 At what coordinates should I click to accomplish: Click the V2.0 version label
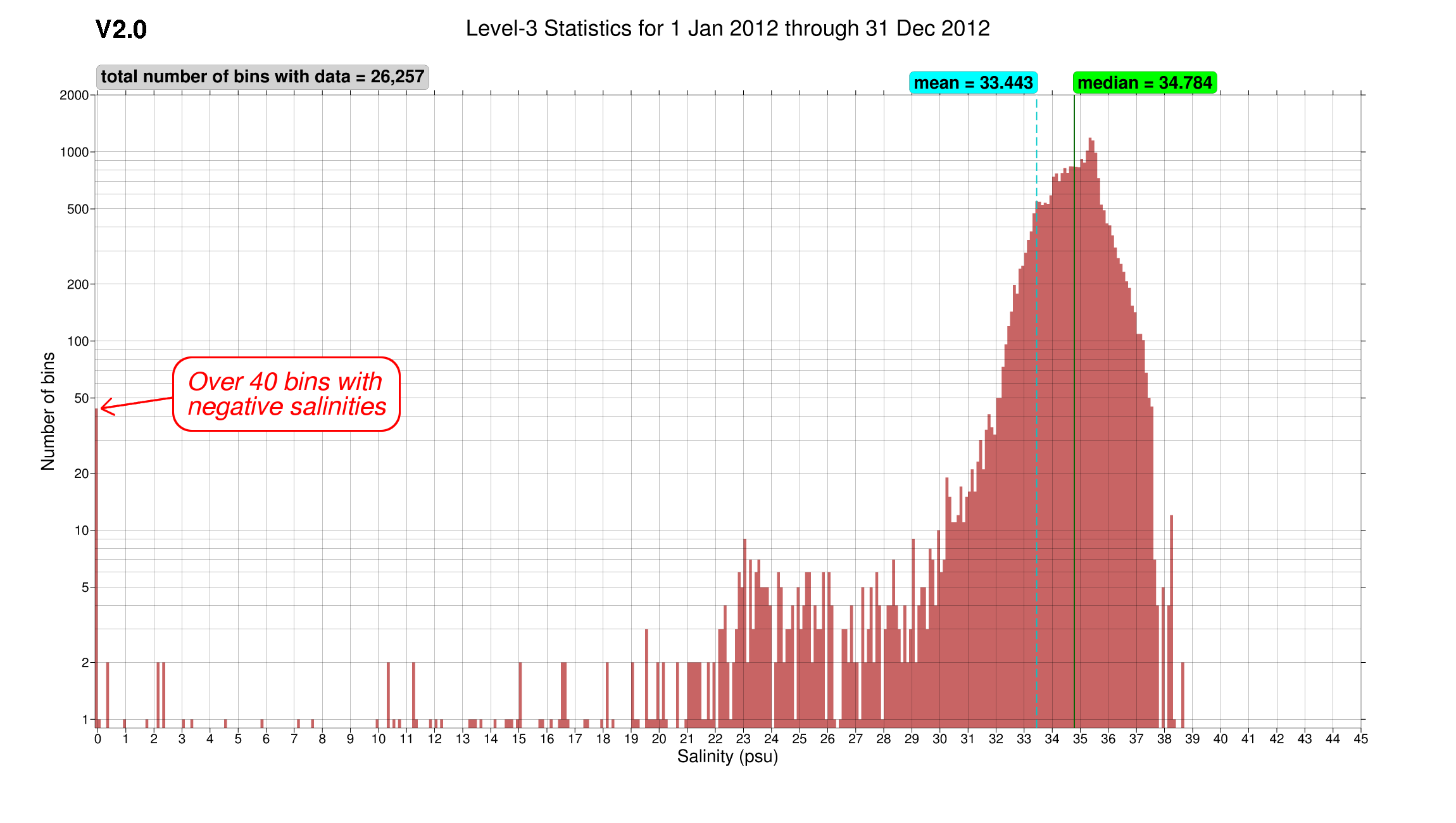pos(121,30)
